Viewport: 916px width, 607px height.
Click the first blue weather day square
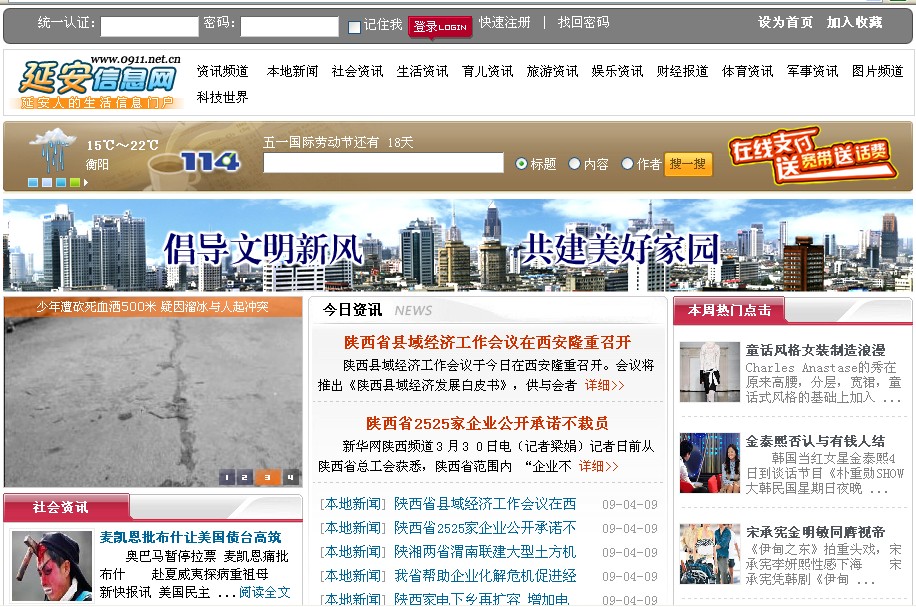point(33,182)
